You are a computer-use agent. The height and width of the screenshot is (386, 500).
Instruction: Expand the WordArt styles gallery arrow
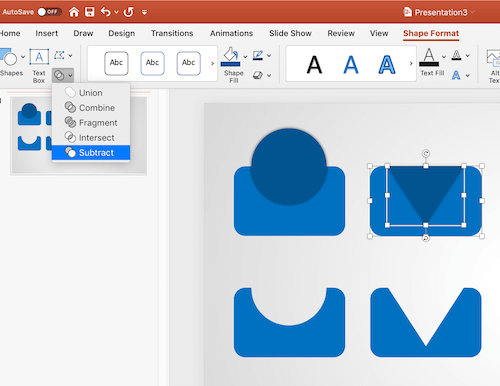tap(411, 63)
